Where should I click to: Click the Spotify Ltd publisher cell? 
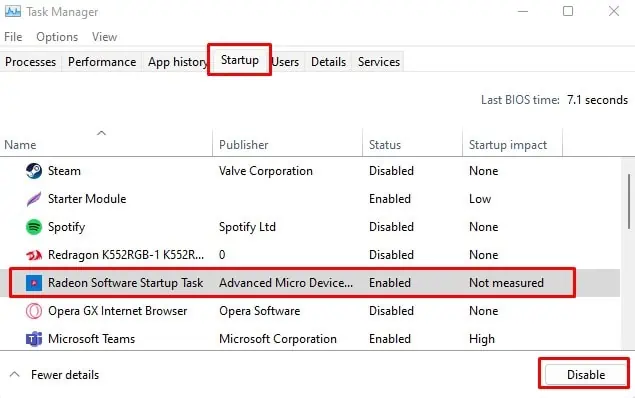pyautogui.click(x=247, y=227)
